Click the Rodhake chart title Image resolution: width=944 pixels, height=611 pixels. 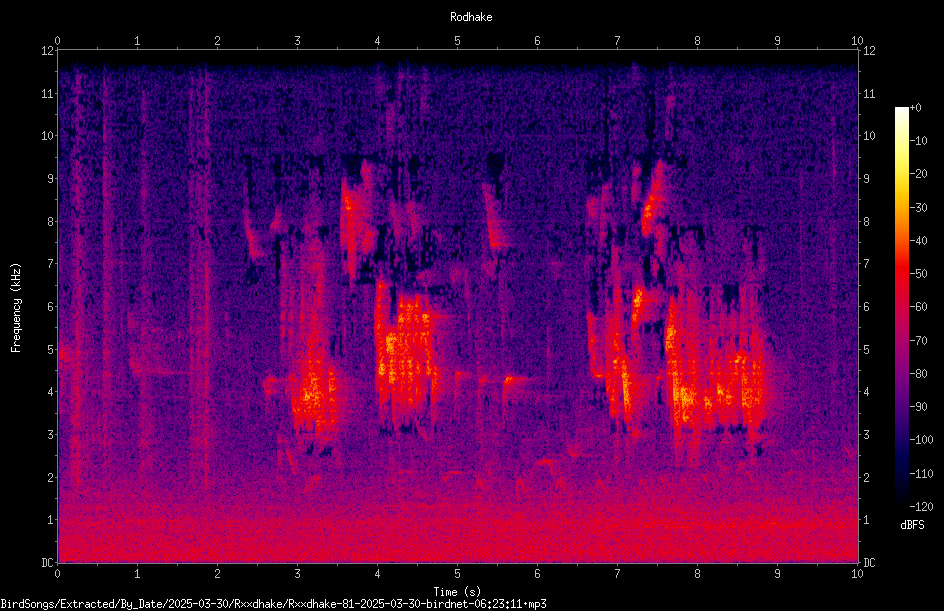pyautogui.click(x=471, y=17)
